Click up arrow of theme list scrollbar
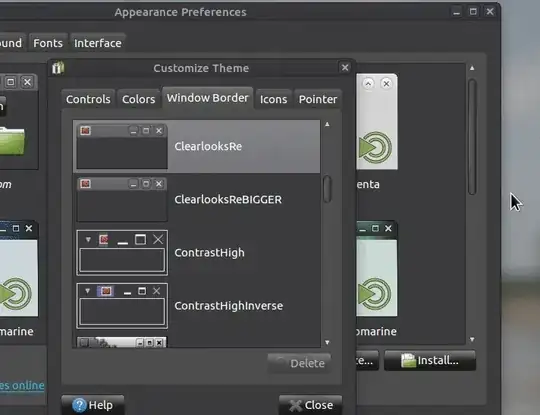 point(472,68)
